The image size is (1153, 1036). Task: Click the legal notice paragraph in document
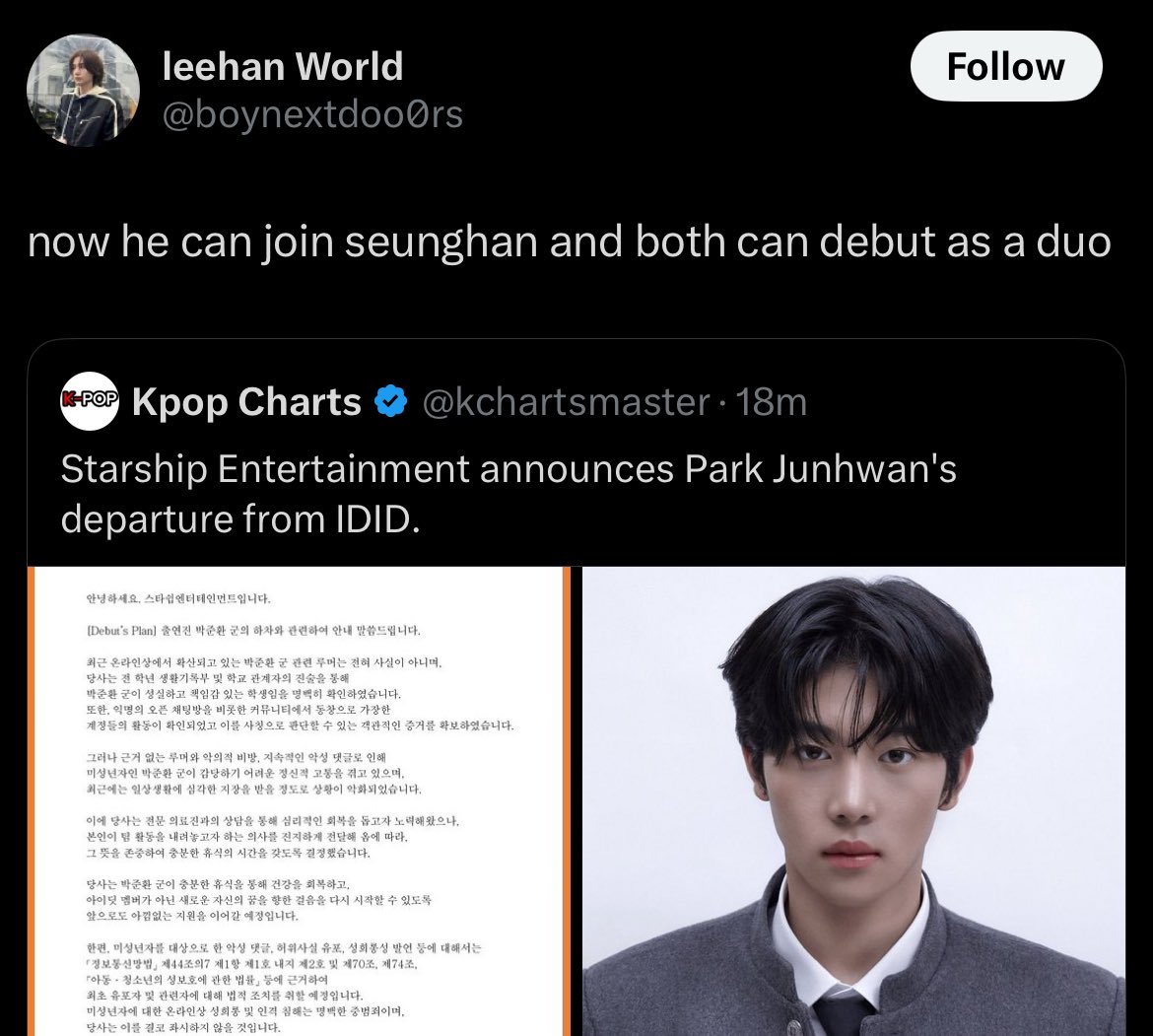point(283,988)
